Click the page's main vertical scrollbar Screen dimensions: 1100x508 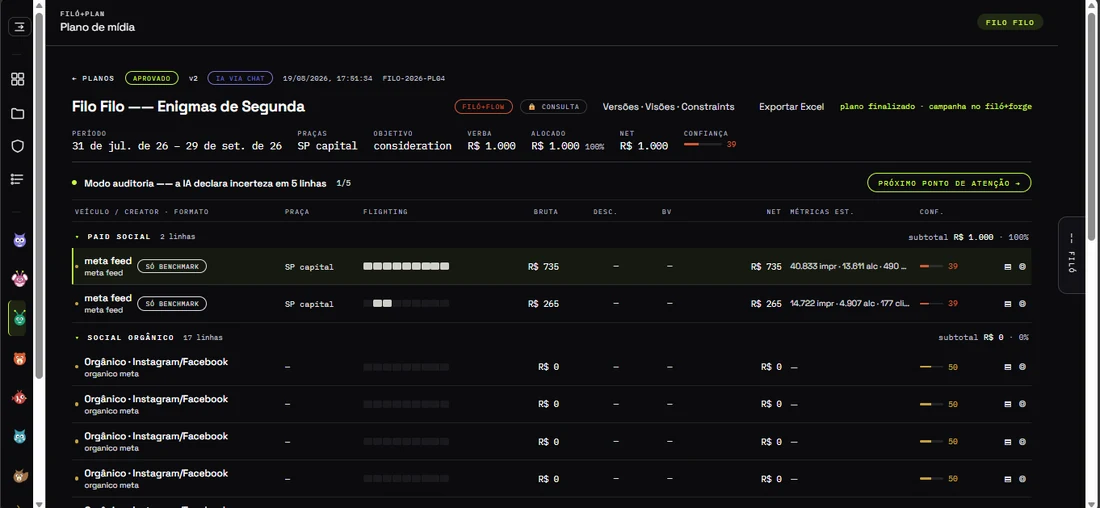coord(1093,126)
